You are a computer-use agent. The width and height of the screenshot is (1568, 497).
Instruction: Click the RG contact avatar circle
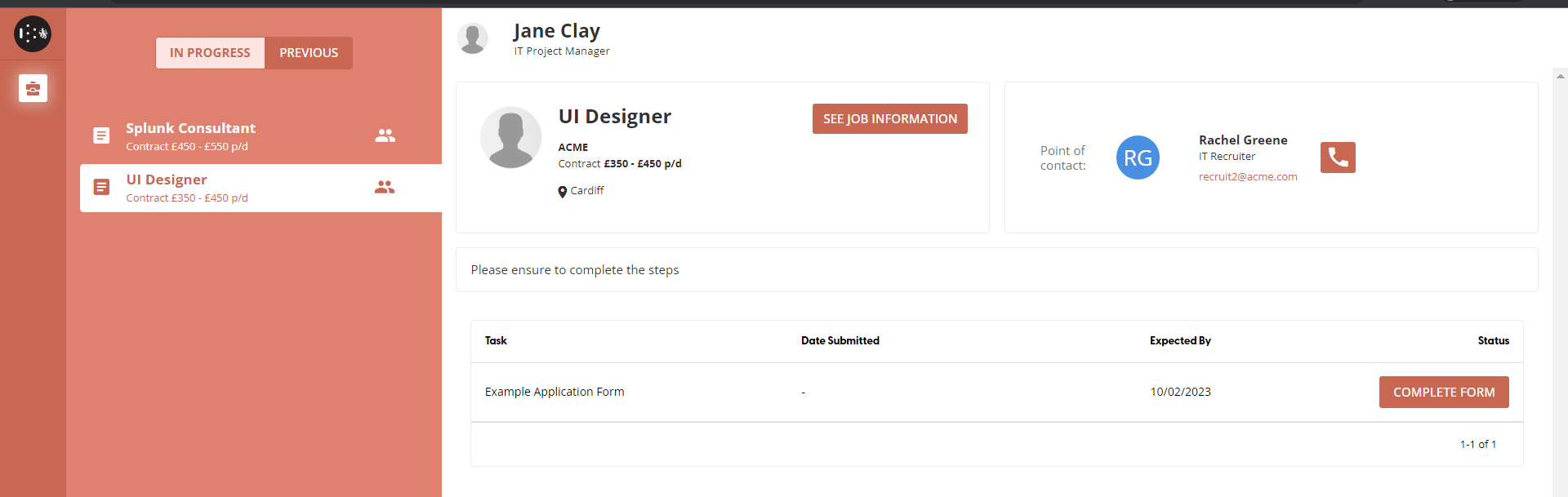tap(1137, 158)
